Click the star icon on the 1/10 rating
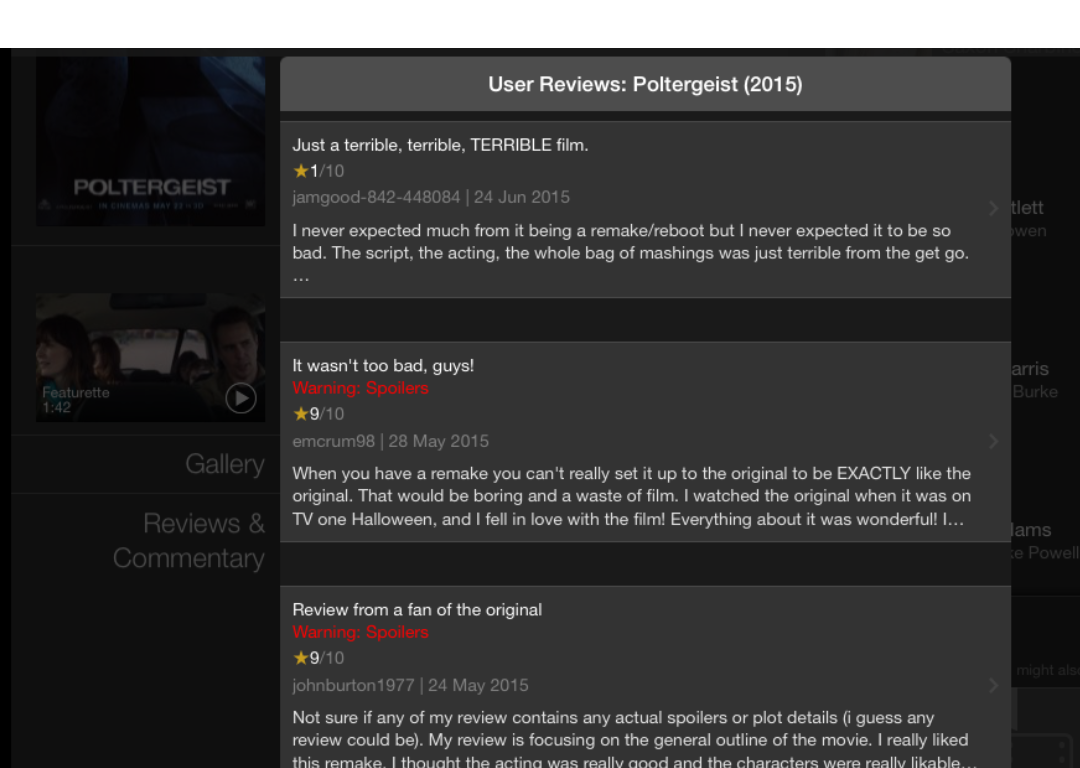Image resolution: width=1080 pixels, height=768 pixels. click(x=300, y=170)
